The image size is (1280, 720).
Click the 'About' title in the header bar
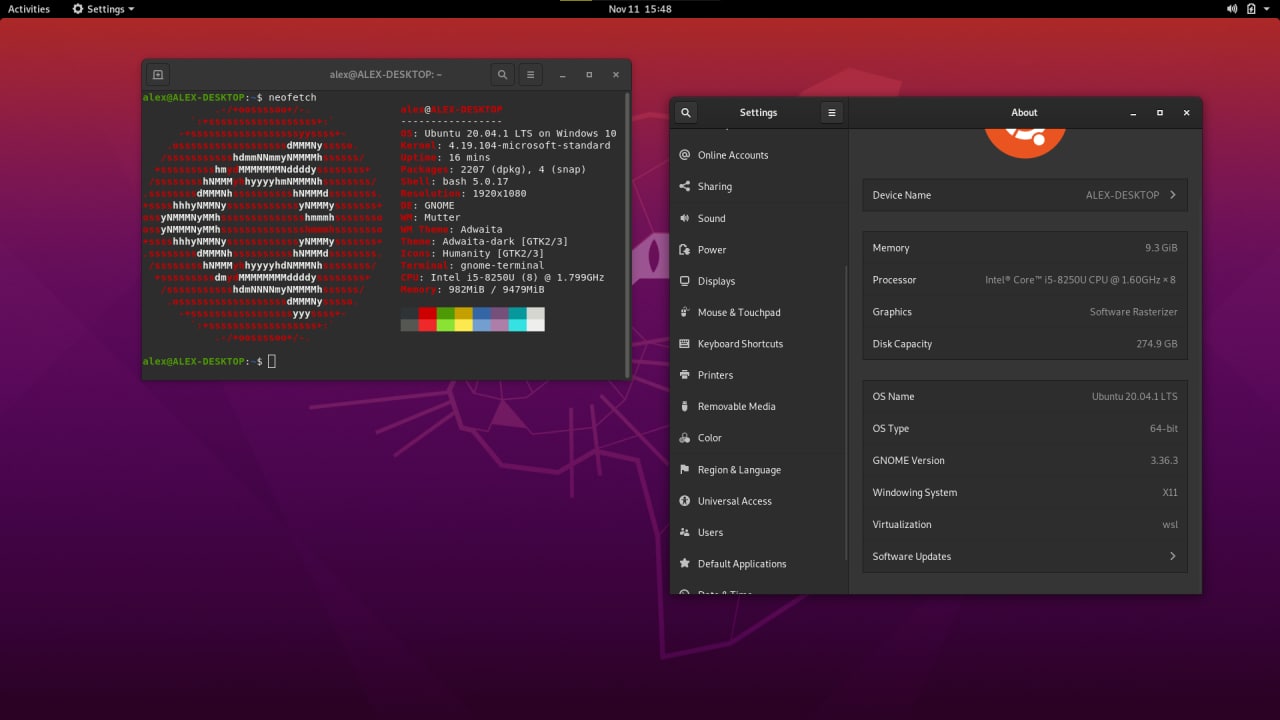click(x=1024, y=113)
